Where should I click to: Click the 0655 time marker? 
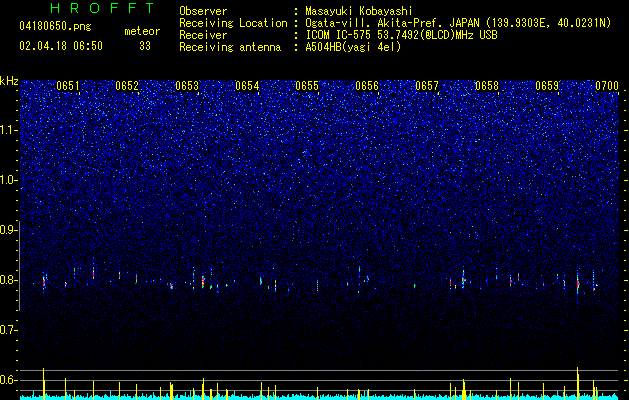pyautogui.click(x=307, y=86)
